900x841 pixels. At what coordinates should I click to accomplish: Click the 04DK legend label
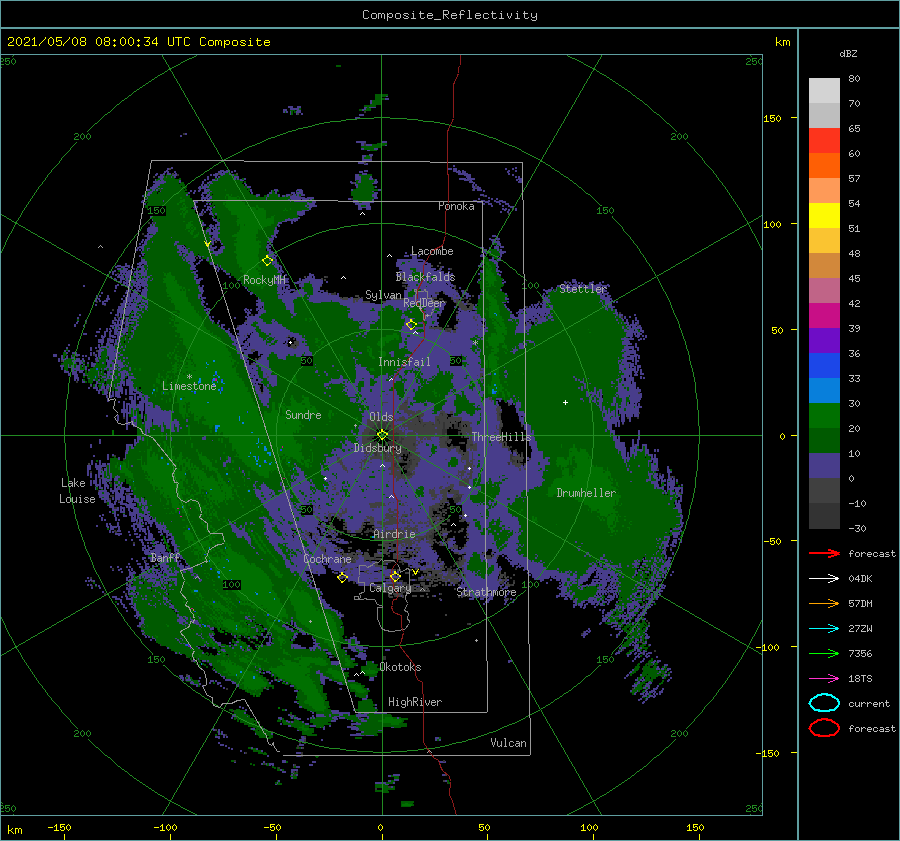tap(860, 579)
